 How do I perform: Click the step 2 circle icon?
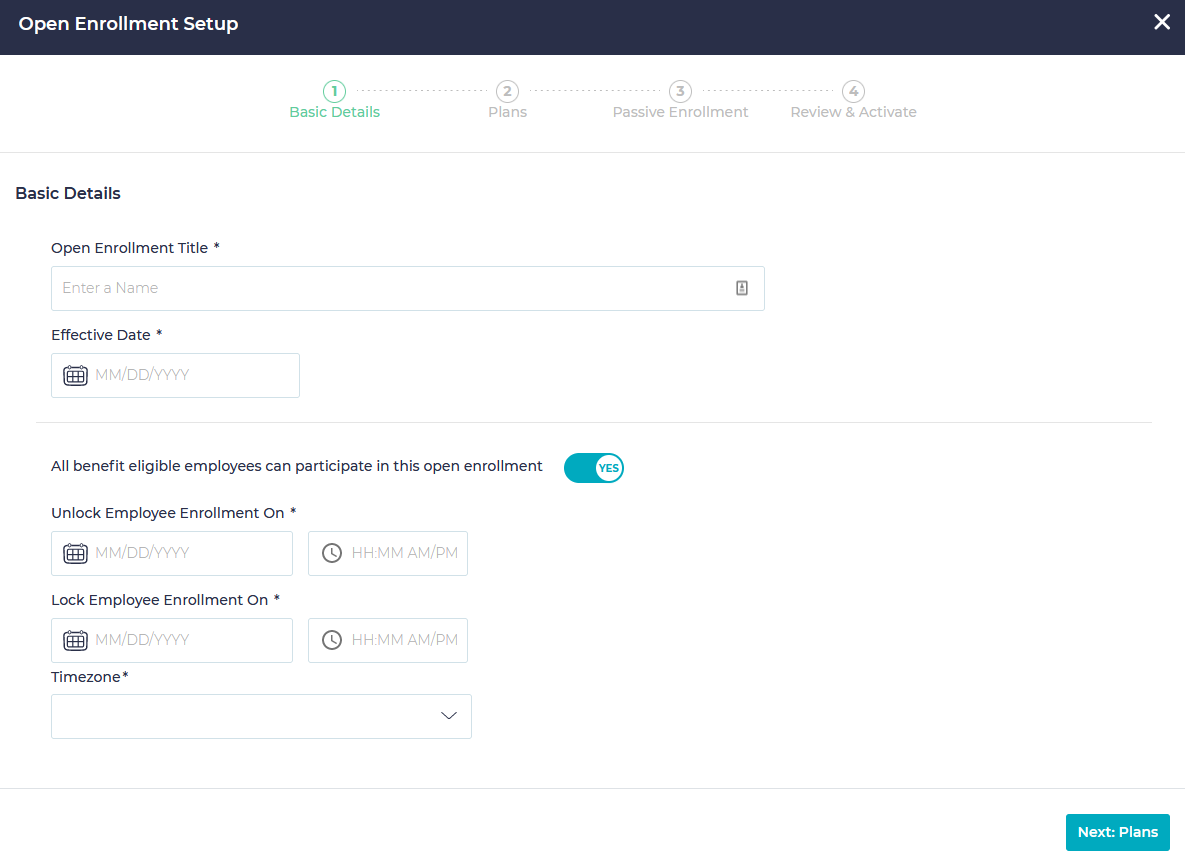pyautogui.click(x=507, y=91)
